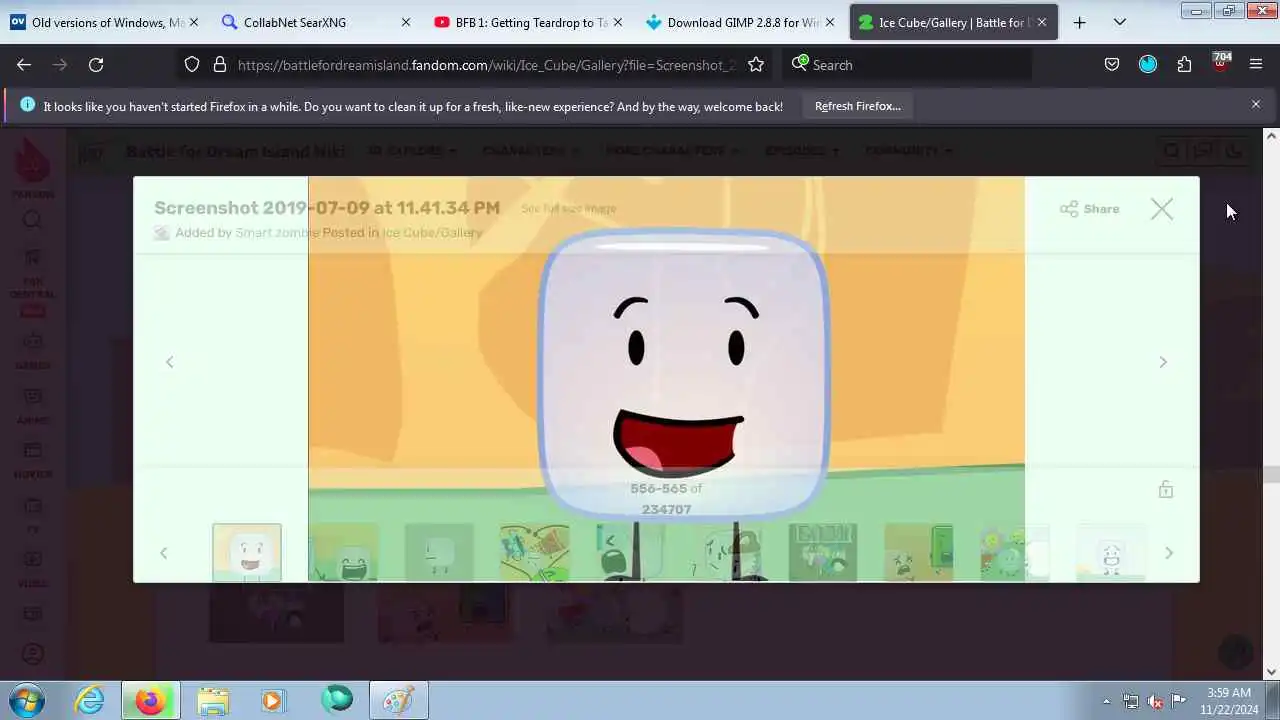Toggle the wiki dark theme moon icon
This screenshot has height=720, width=1280.
pos(1235,151)
